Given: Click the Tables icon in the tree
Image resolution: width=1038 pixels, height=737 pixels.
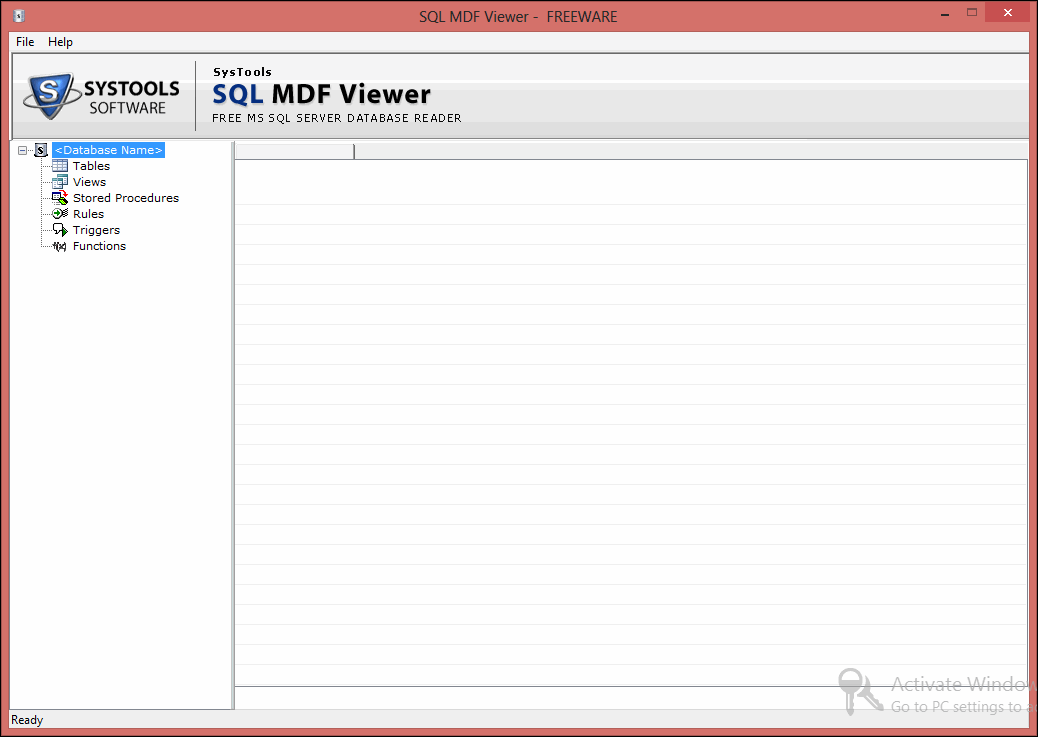Looking at the screenshot, I should click(60, 166).
